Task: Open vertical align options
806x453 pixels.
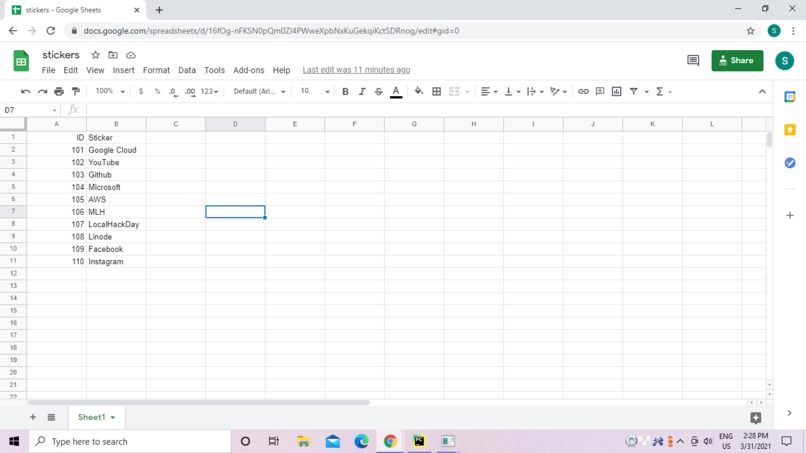Action: (512, 92)
